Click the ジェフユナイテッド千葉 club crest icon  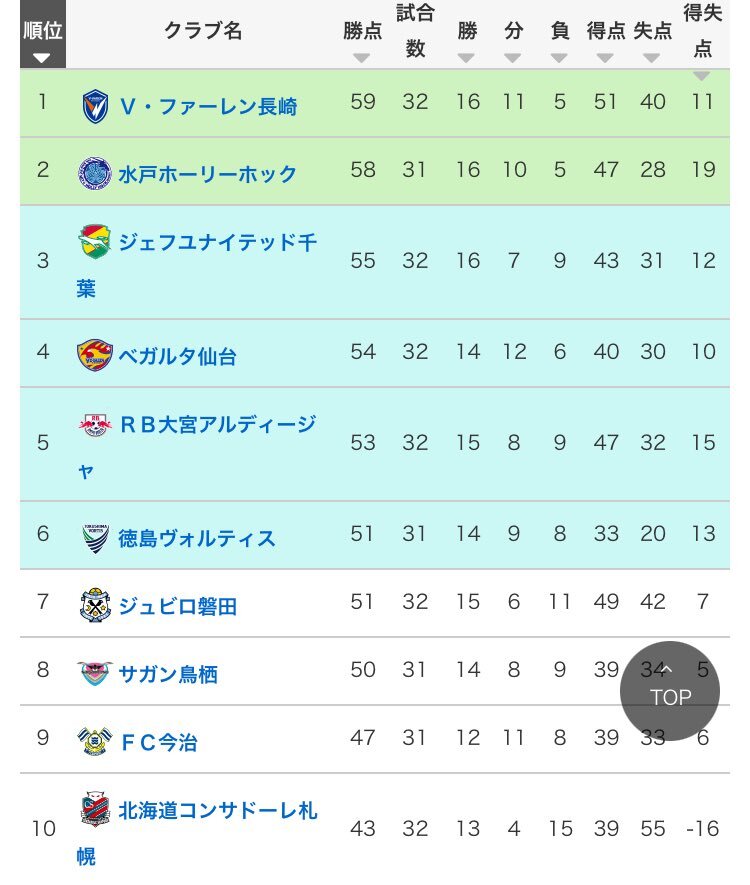(x=95, y=243)
